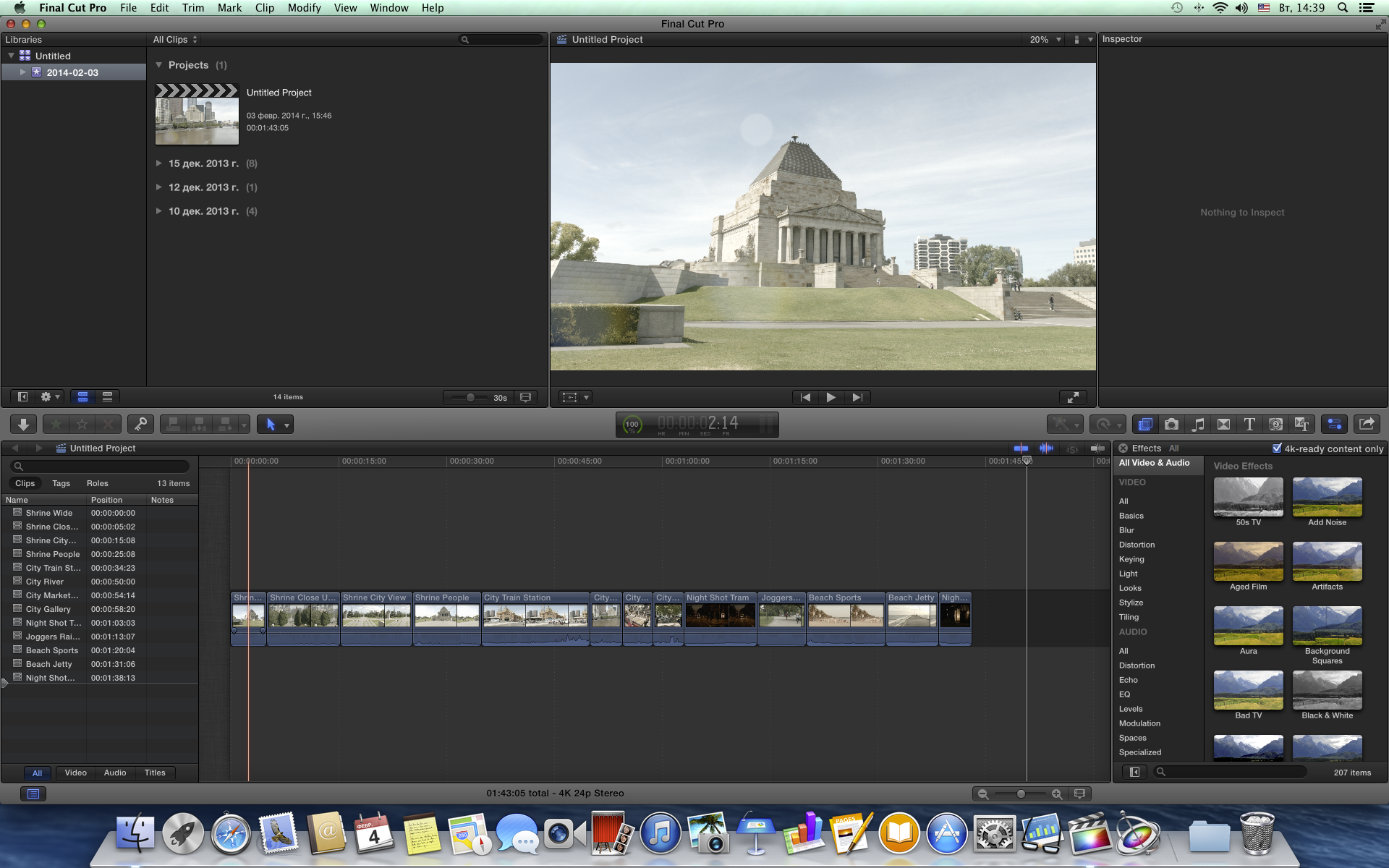Open the Photos browser camera icon
The image size is (1389, 868).
pos(1171,425)
